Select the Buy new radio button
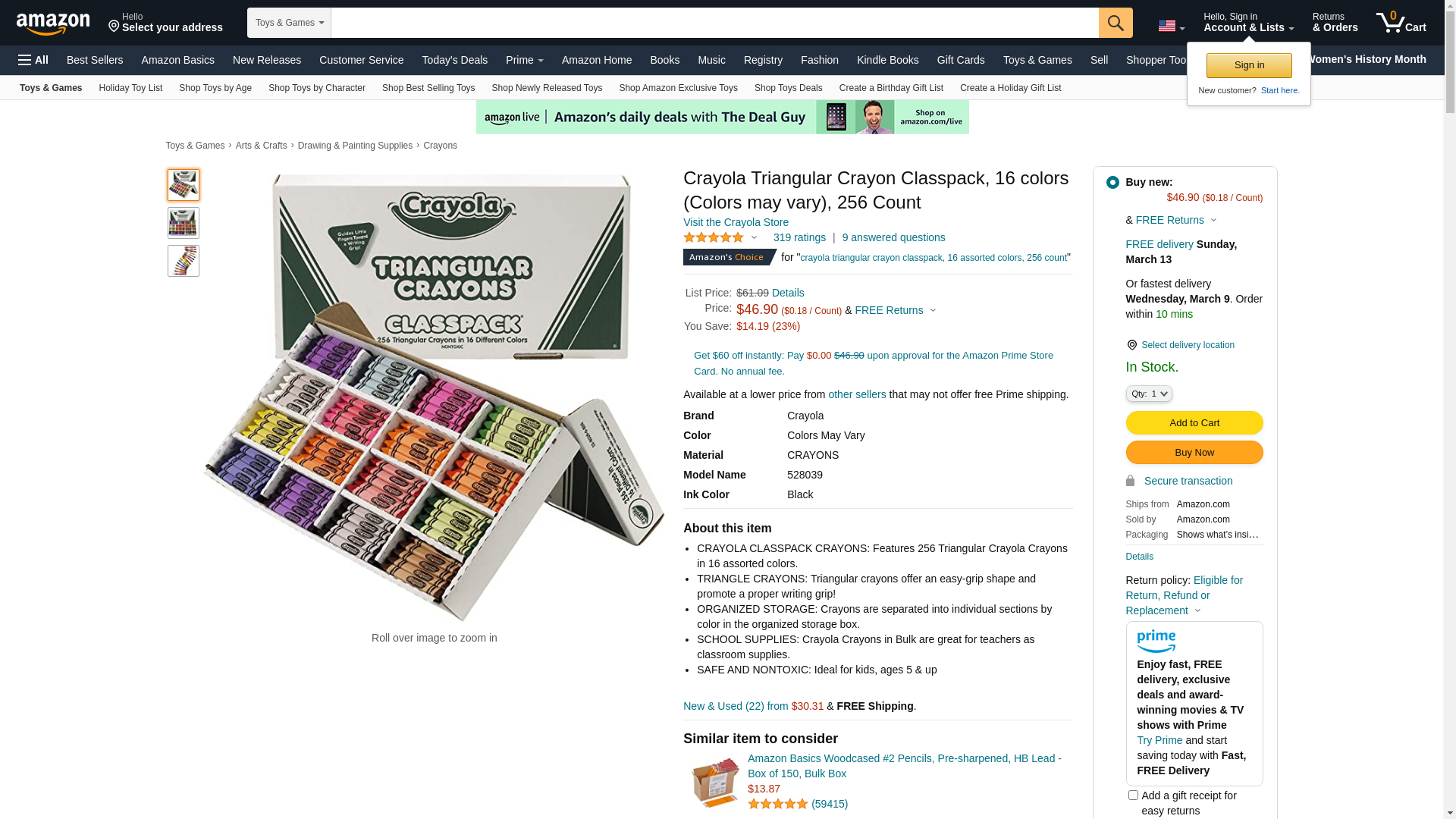 (x=1112, y=182)
